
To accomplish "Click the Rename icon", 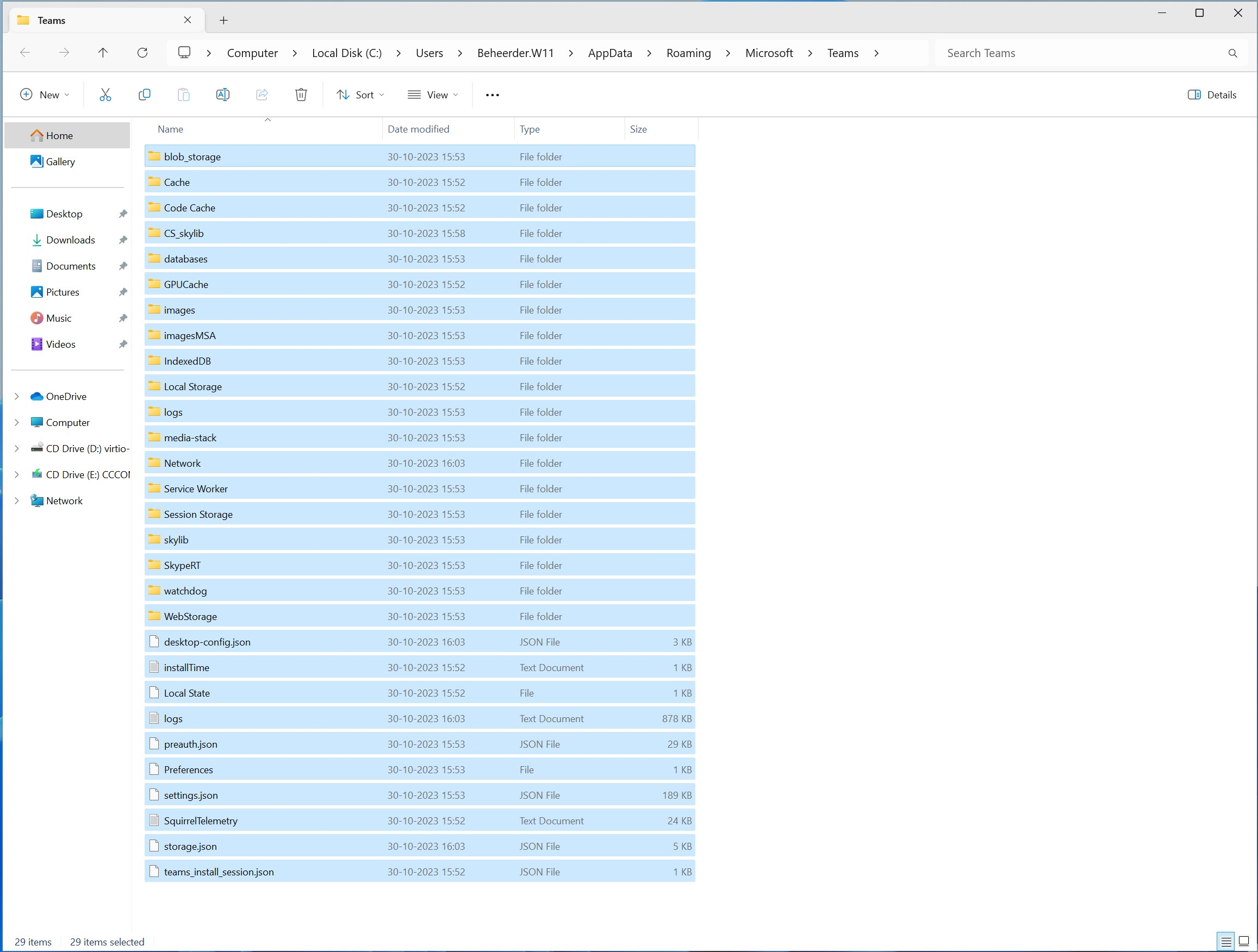I will (x=223, y=95).
